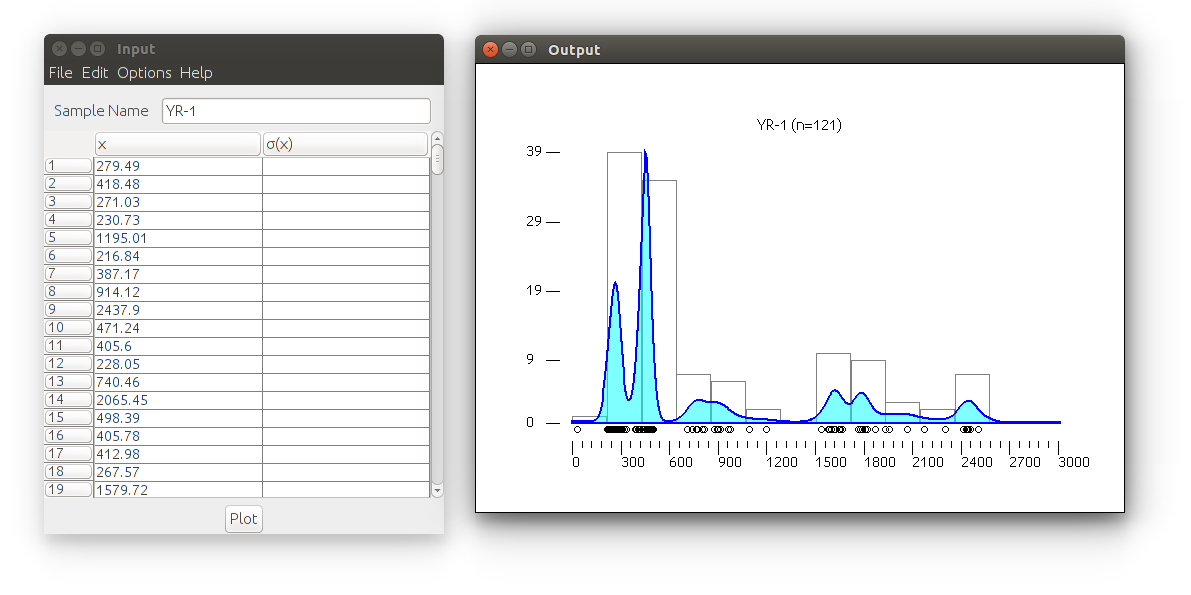Minimize the Output plot window
The width and height of the screenshot is (1191, 595).
click(509, 50)
